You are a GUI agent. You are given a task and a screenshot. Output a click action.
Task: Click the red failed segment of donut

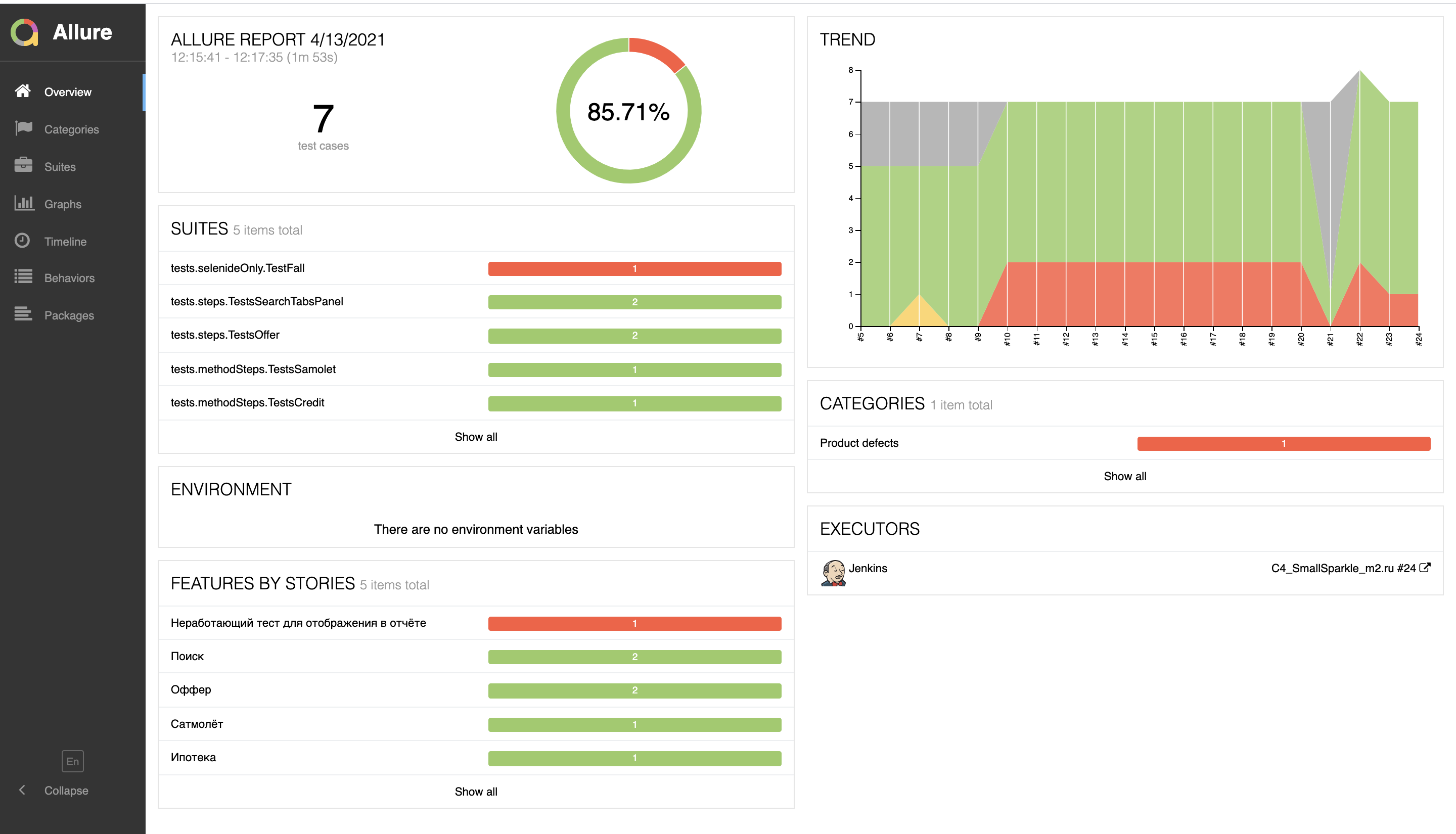point(658,52)
